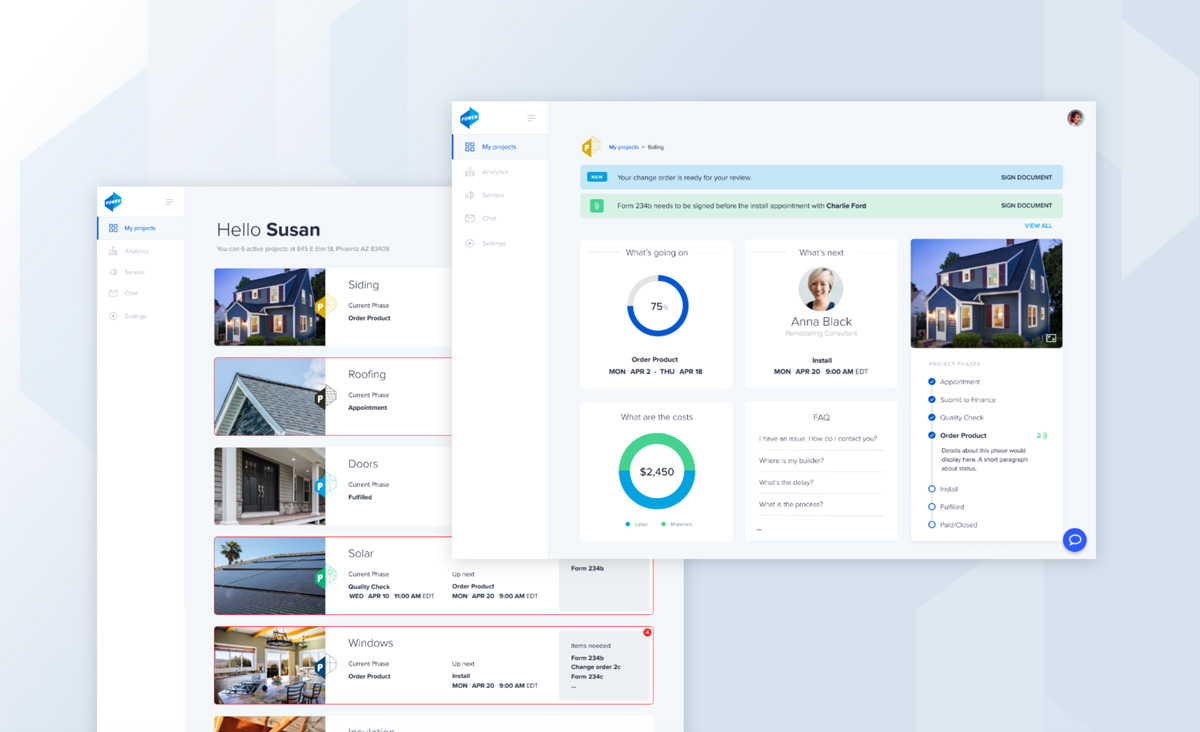
Task: Click the Appointment phase checkmark
Action: click(932, 382)
